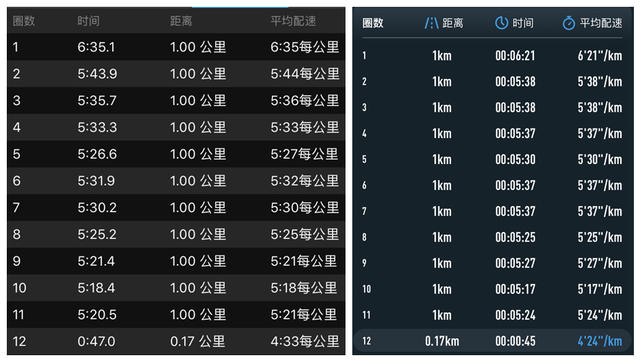Select lap 1 row showing 6:35.1
This screenshot has width=640, height=362.
(176, 47)
